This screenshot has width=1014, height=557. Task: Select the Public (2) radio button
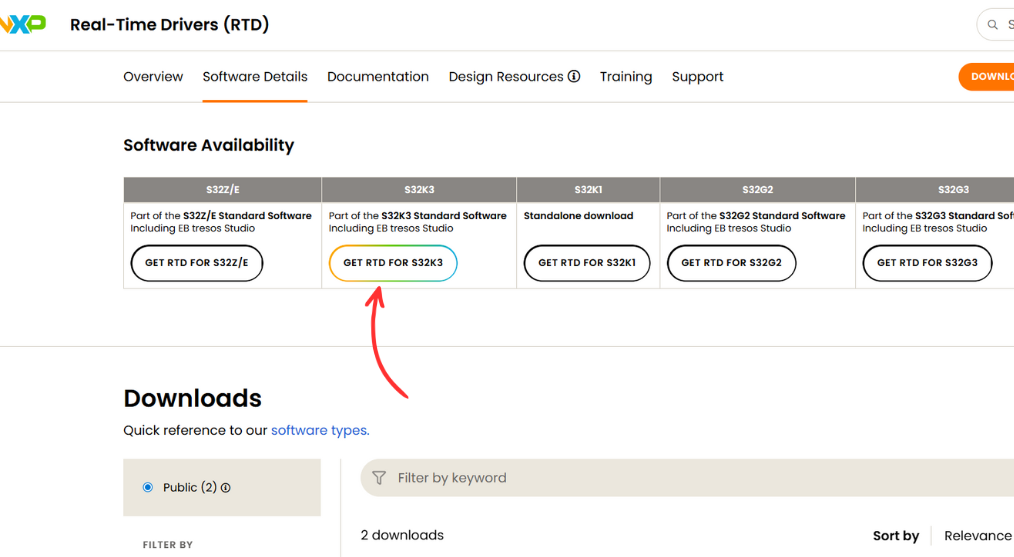point(148,487)
